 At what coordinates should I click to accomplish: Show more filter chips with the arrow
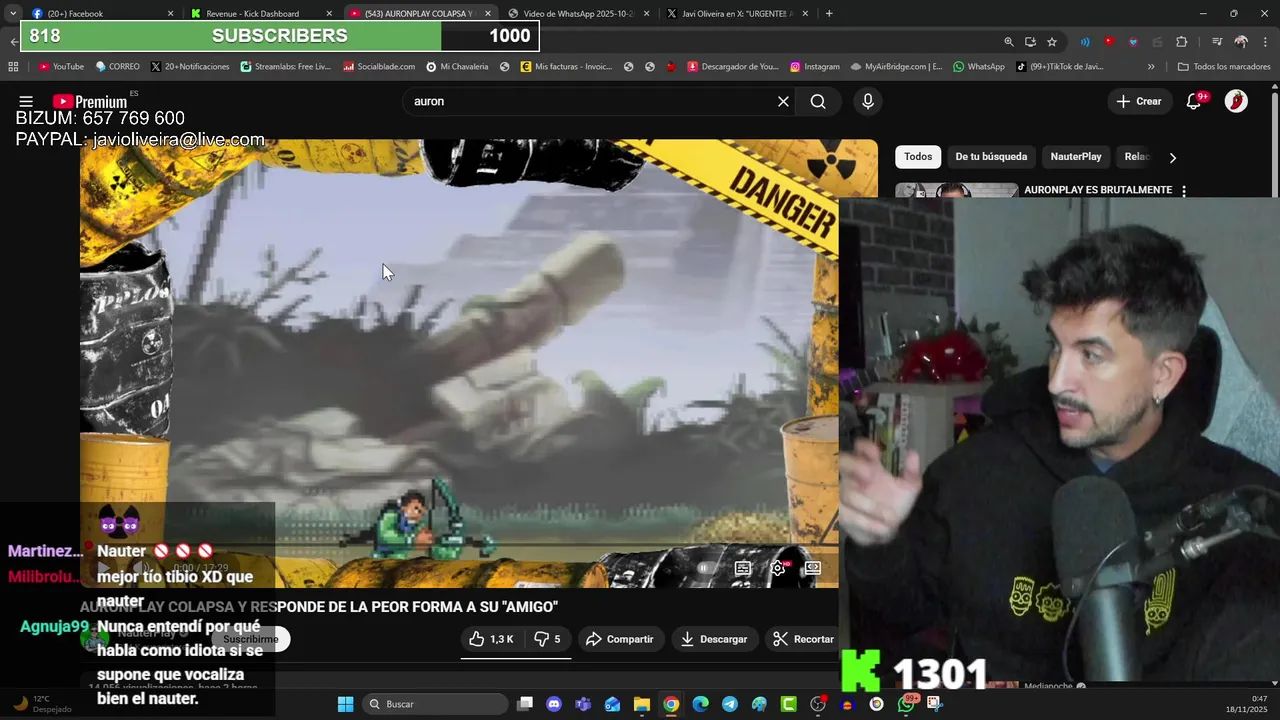pyautogui.click(x=1173, y=157)
